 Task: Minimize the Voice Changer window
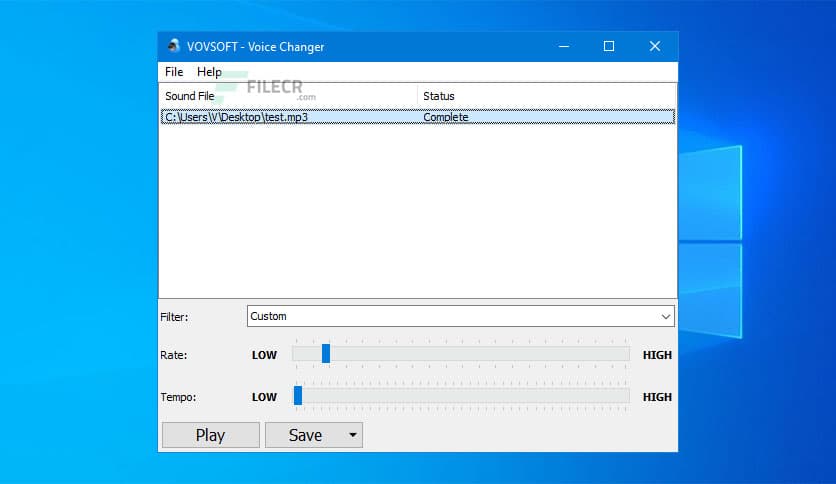point(564,46)
